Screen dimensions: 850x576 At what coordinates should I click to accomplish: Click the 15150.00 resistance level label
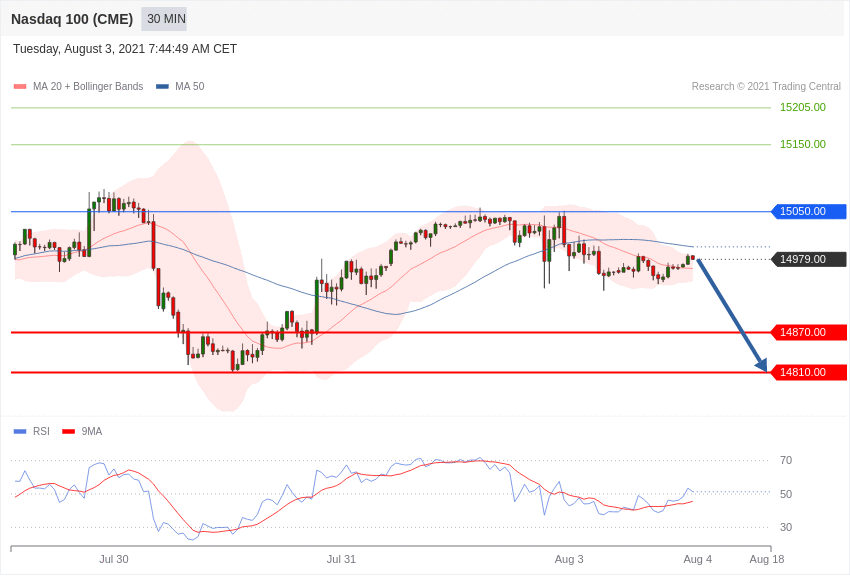click(802, 144)
